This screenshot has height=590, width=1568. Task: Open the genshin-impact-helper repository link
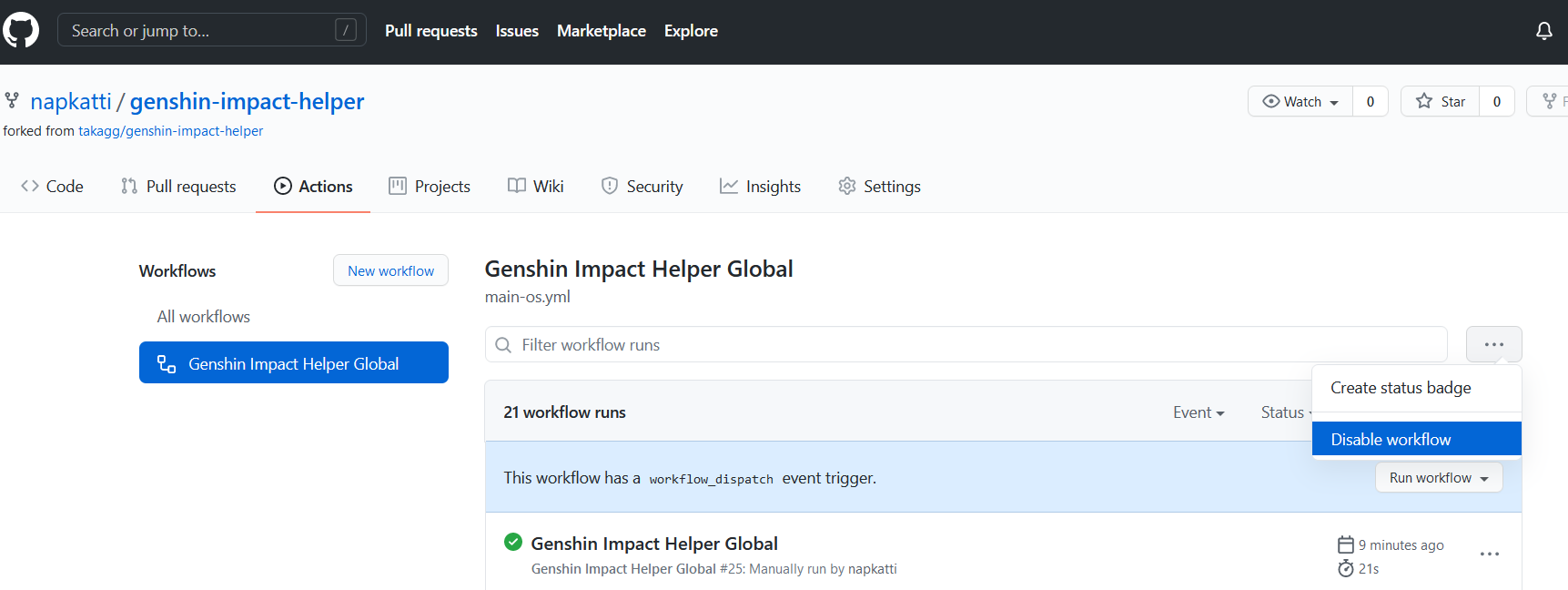(247, 101)
